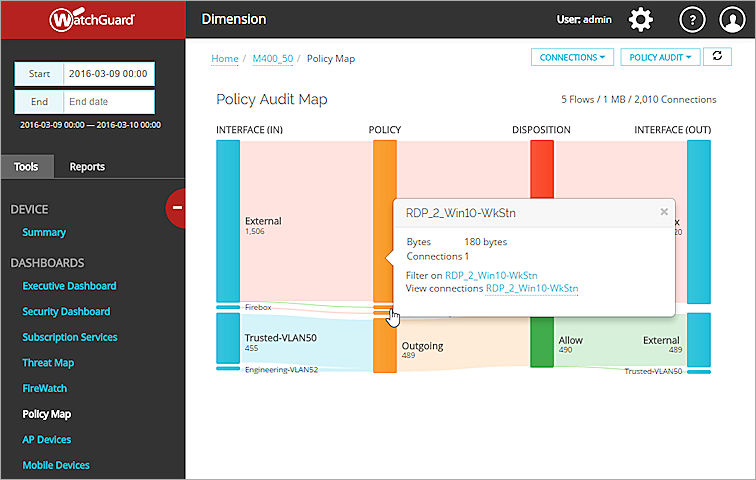Select the Tools tab
The width and height of the screenshot is (756, 480).
click(26, 167)
